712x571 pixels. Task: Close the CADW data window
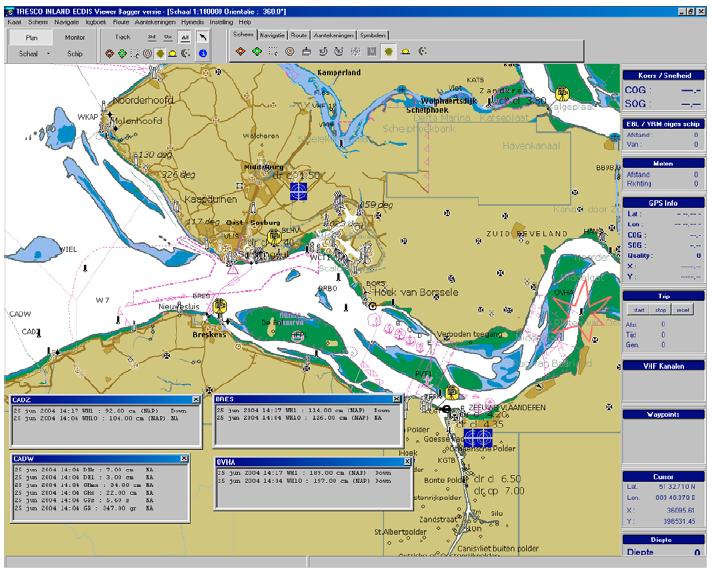tap(184, 458)
